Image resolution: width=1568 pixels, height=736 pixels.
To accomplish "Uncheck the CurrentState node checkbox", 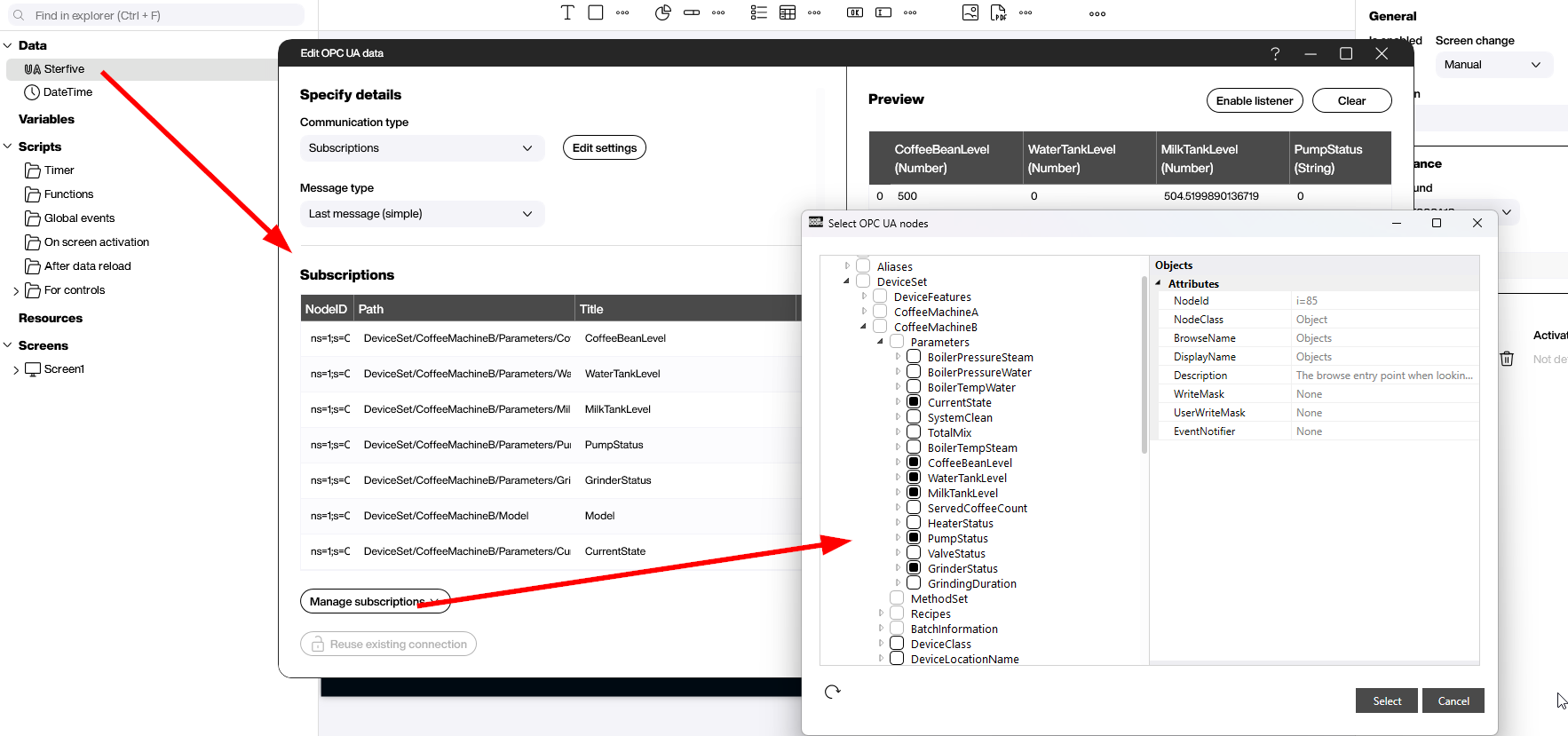I will [913, 402].
